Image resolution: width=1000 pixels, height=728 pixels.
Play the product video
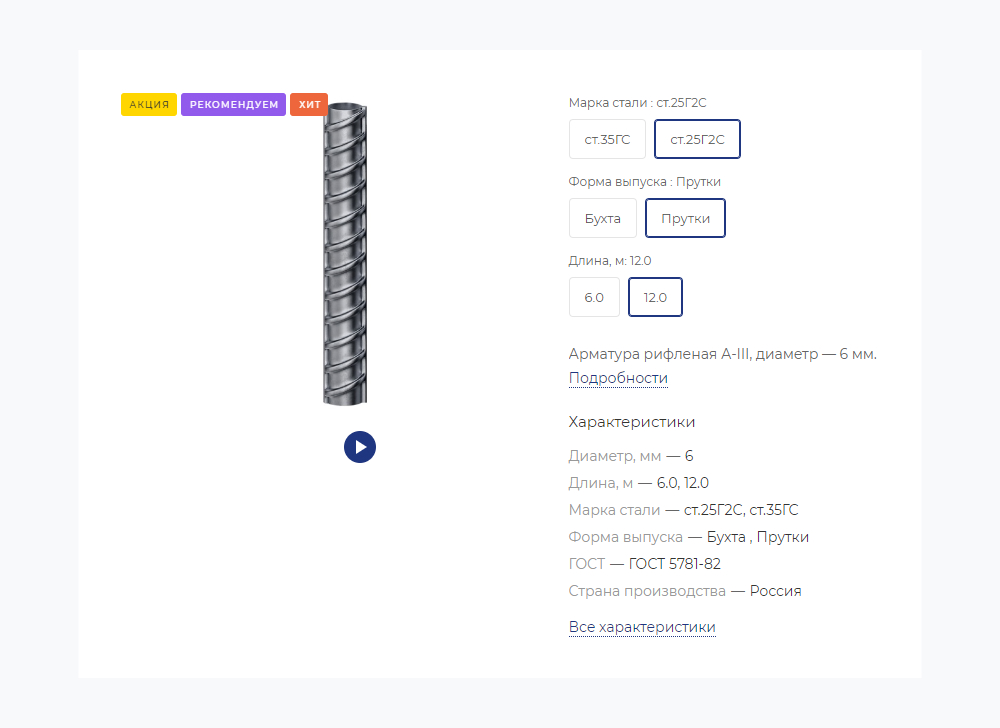[x=360, y=447]
